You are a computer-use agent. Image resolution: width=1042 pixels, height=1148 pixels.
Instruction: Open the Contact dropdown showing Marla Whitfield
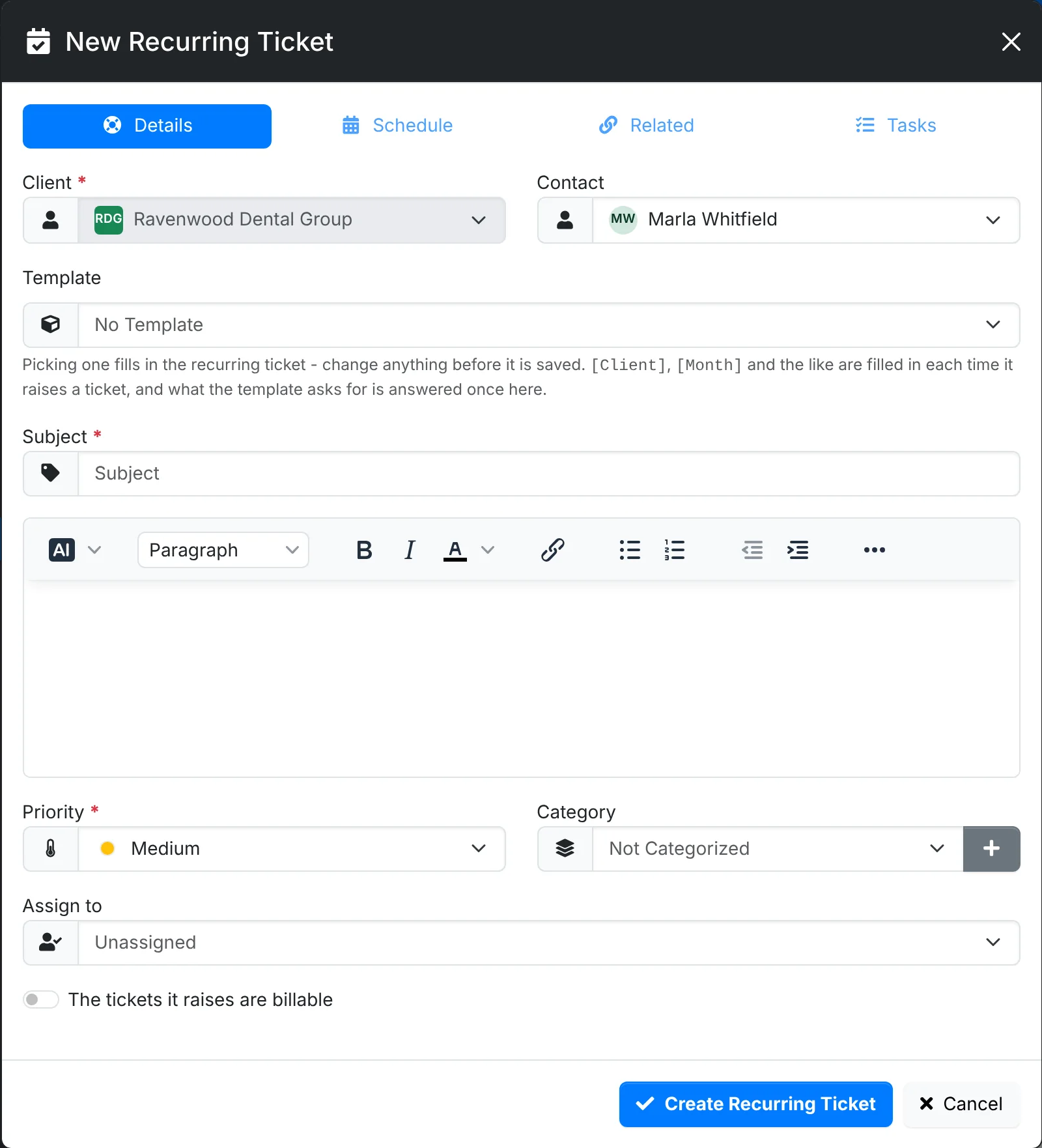(x=806, y=220)
